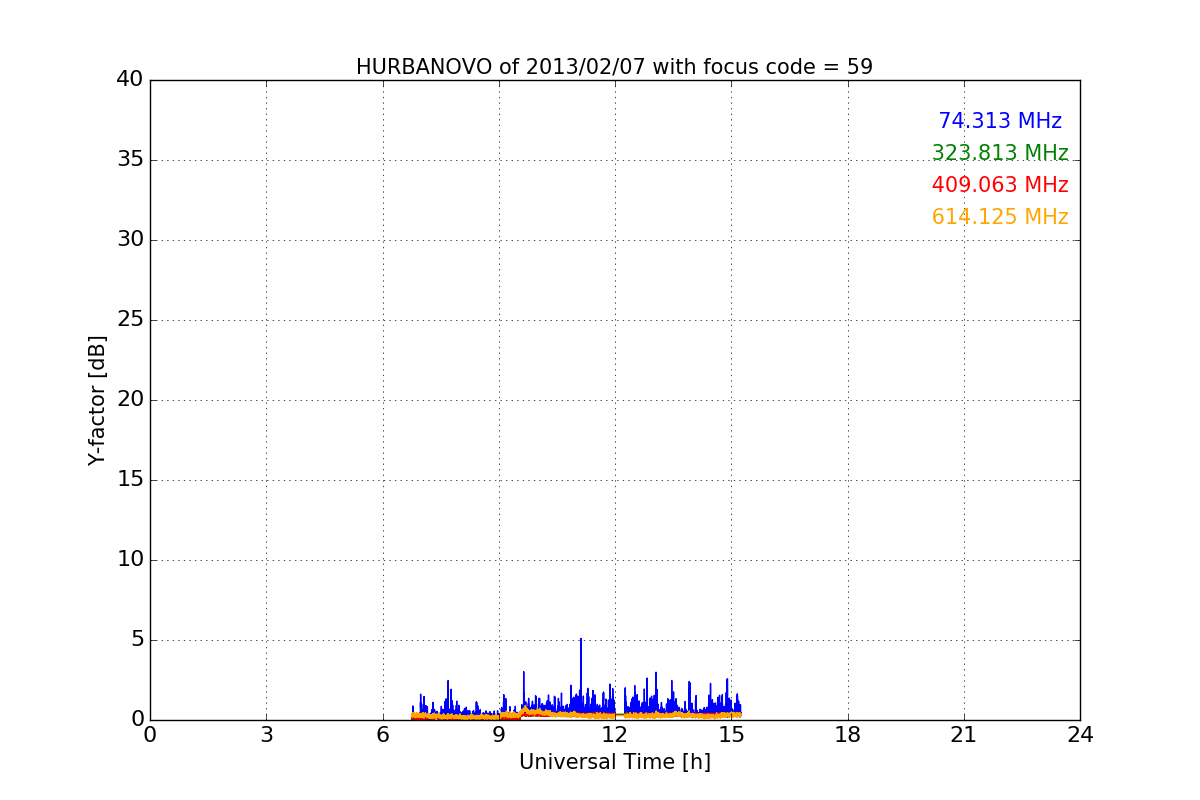
Task: Click the y-axis tick value 30
Action: 130,240
